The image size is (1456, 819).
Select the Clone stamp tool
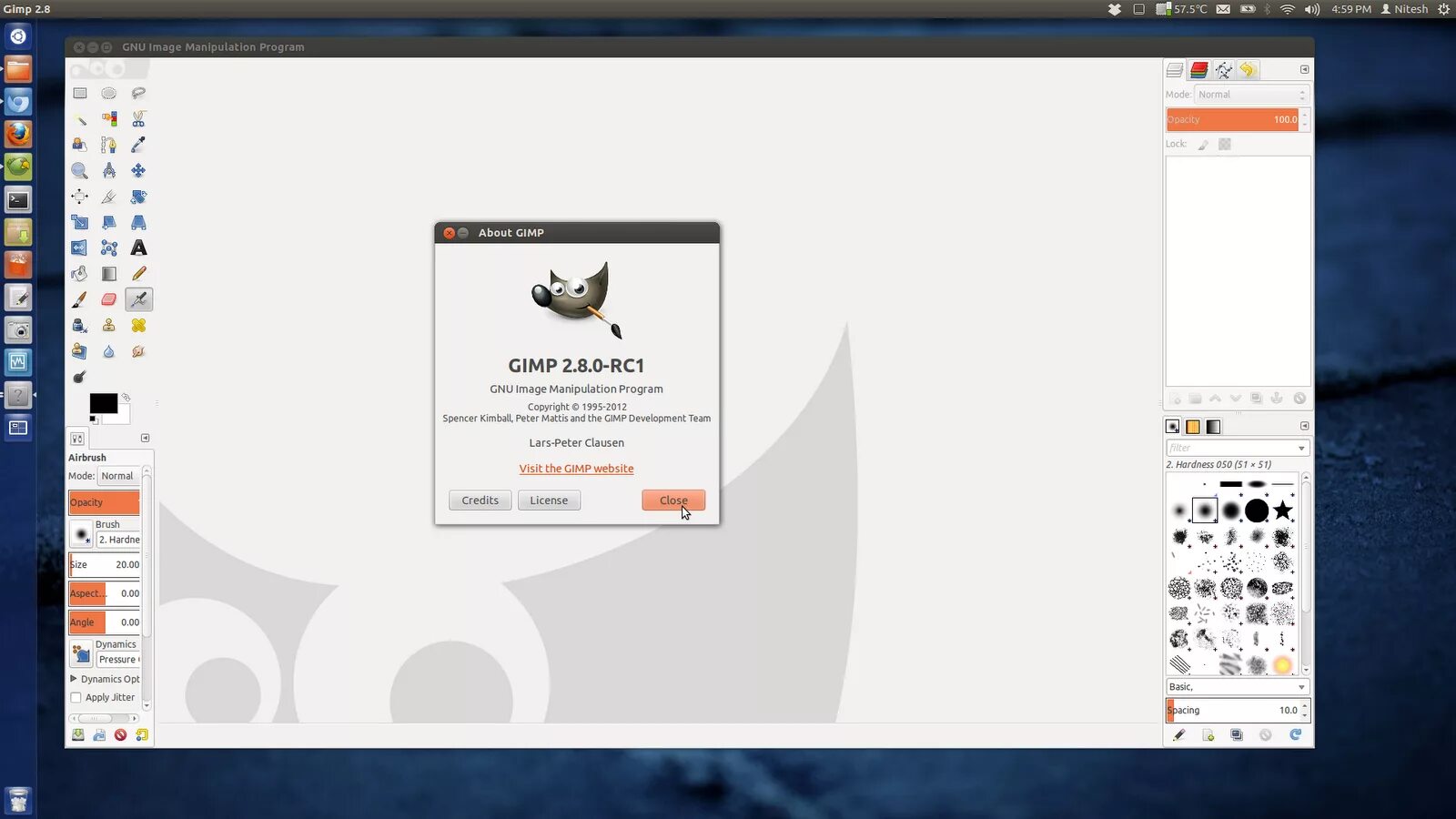pyautogui.click(x=109, y=325)
